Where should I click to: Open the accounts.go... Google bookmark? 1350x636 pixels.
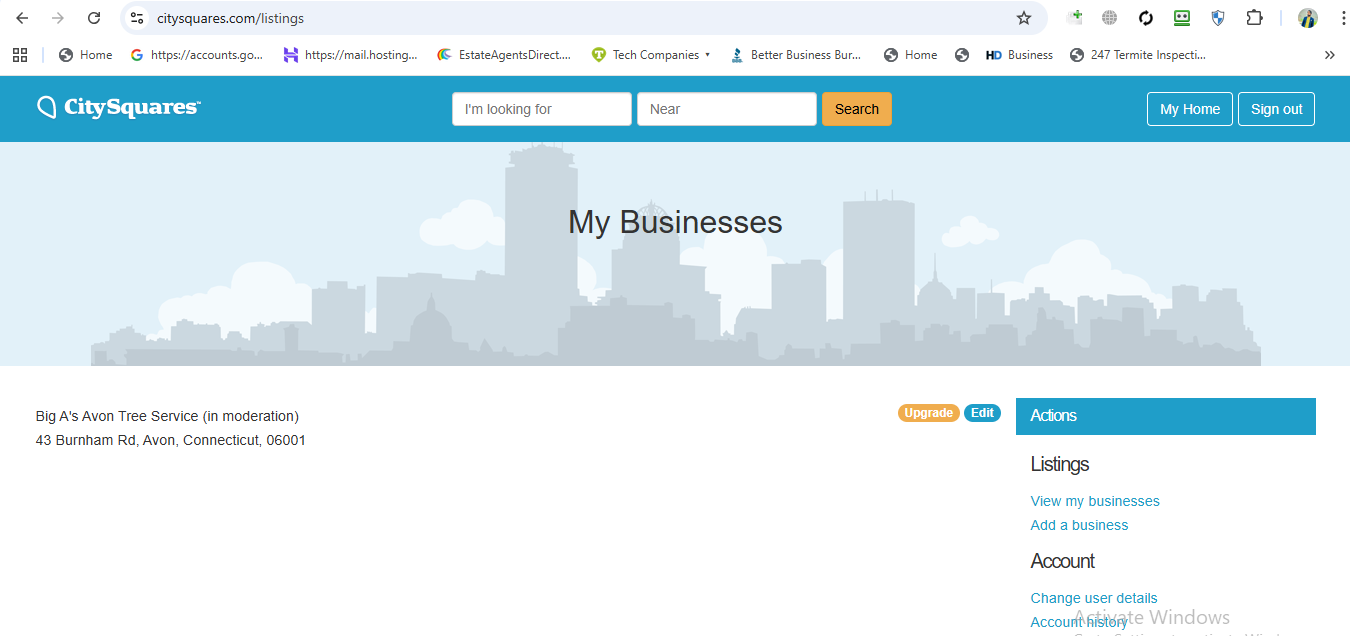click(x=197, y=55)
